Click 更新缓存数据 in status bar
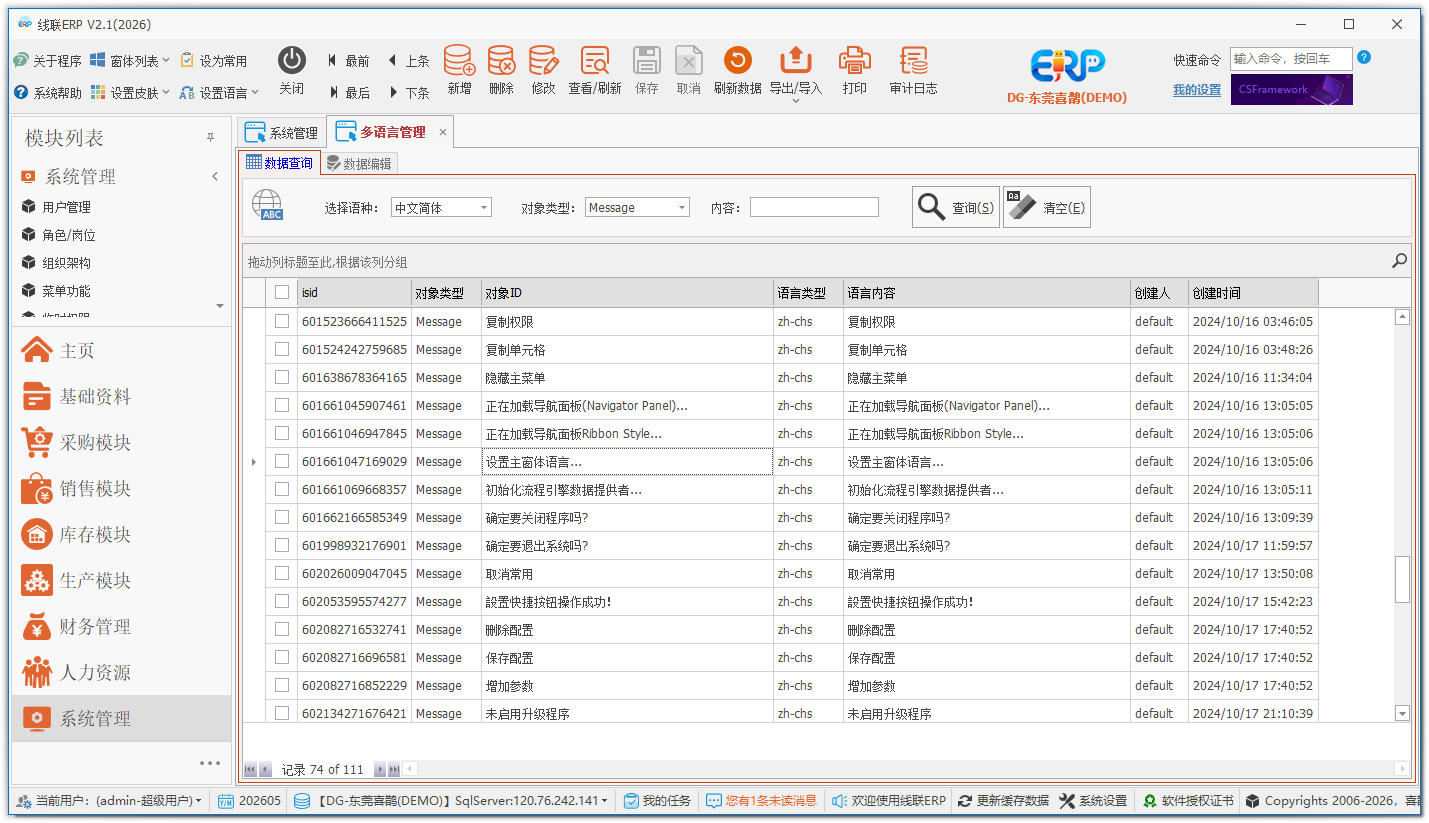 click(1003, 801)
